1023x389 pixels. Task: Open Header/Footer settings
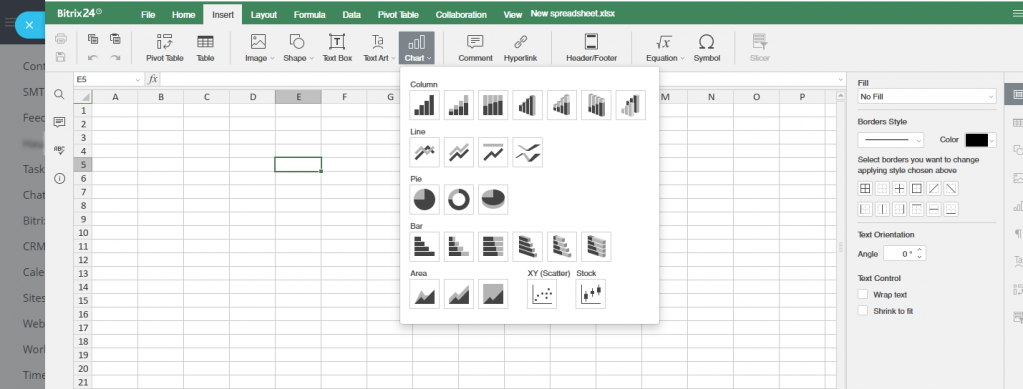591,48
